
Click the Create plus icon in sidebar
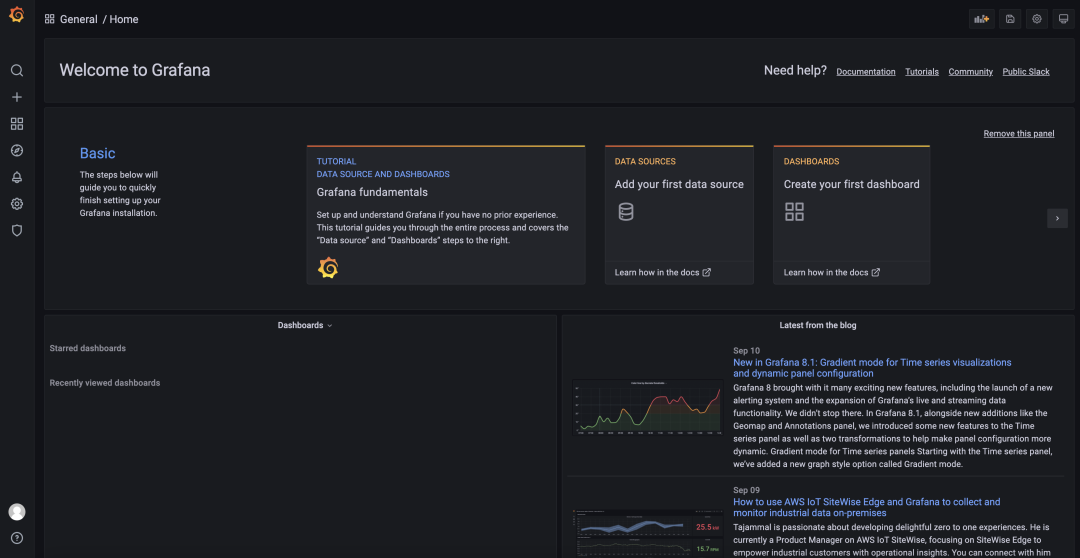16,97
